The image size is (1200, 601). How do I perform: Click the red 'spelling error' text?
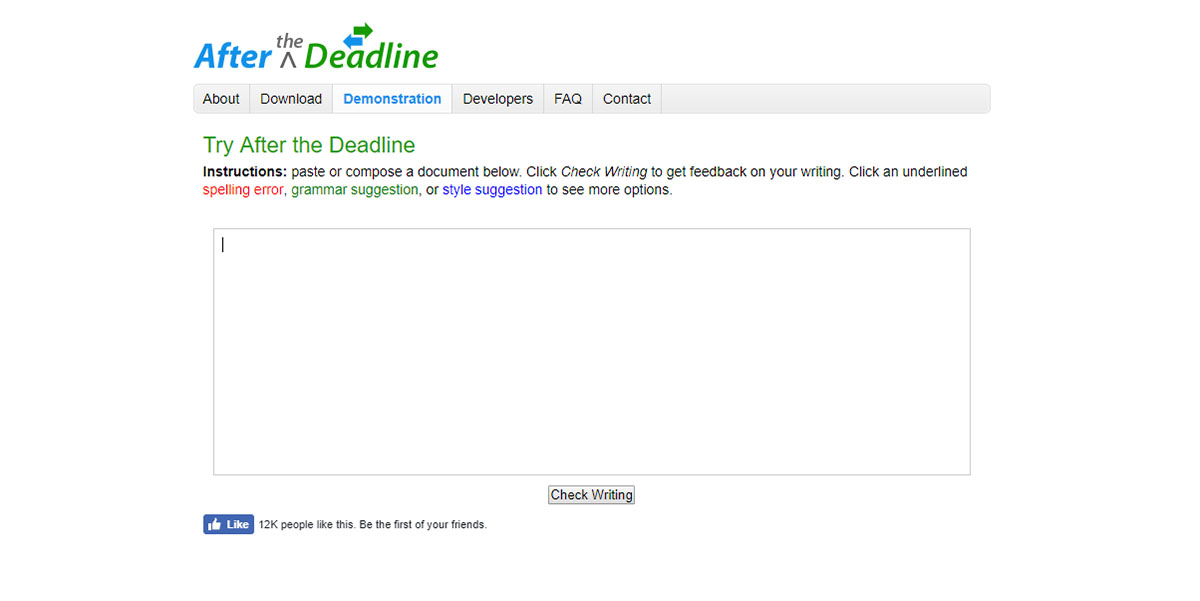(243, 190)
